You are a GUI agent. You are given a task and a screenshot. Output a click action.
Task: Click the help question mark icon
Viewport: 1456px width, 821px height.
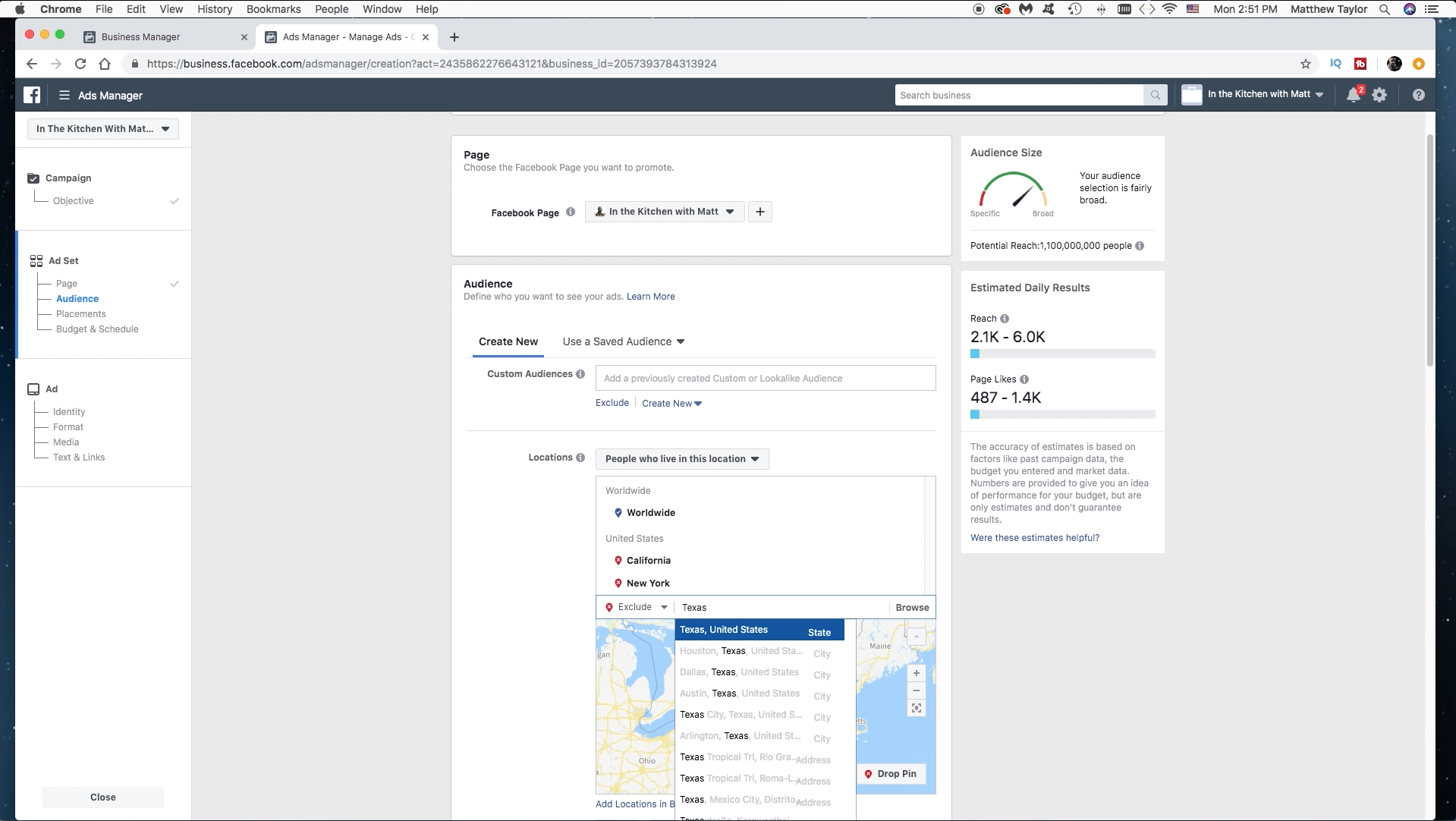[1418, 95]
